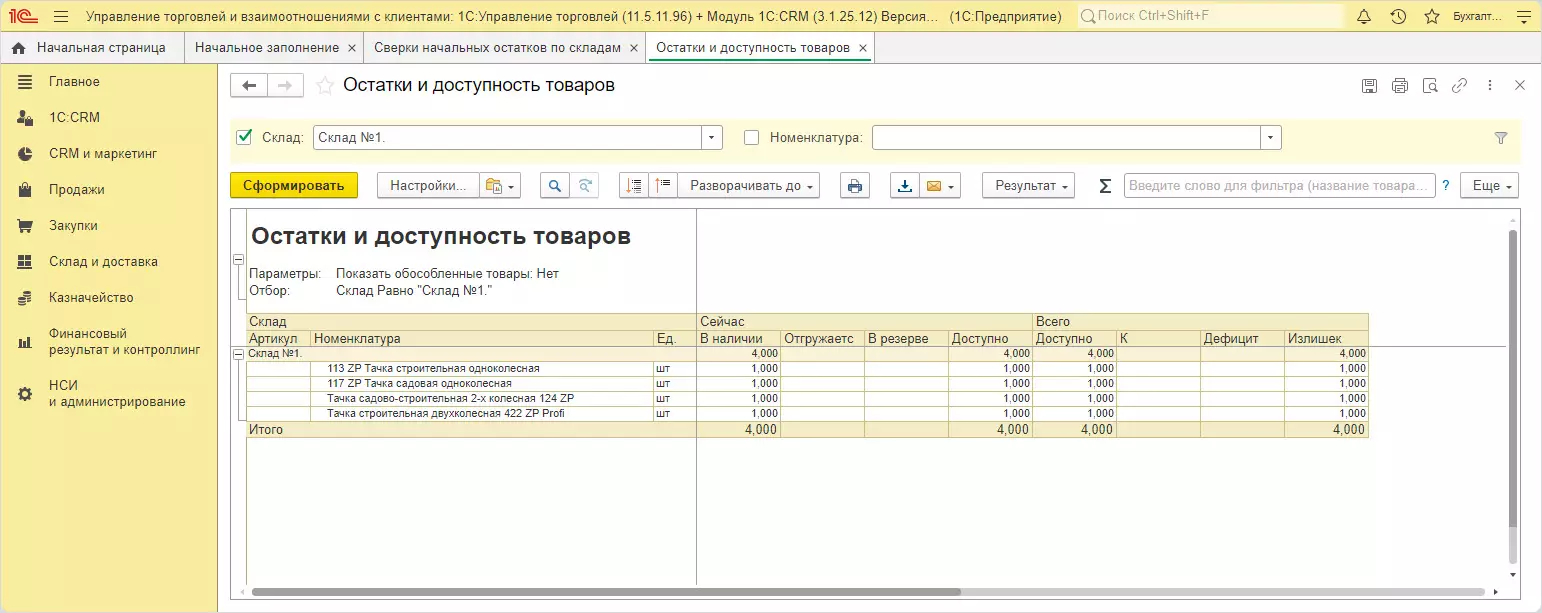Image resolution: width=1542 pixels, height=613 pixels.
Task: Click the filter funnel icon
Action: (x=1500, y=138)
